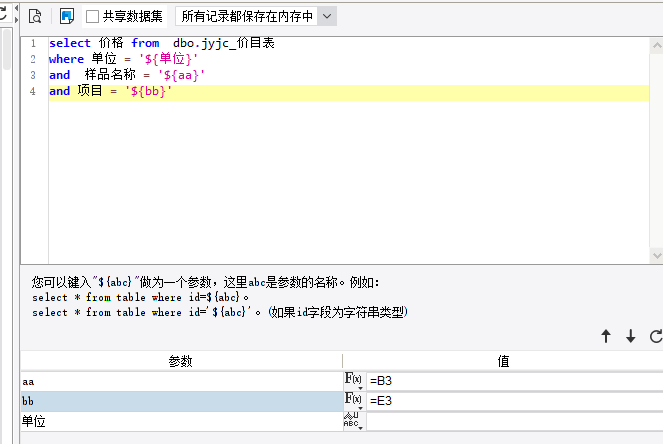
Task: Open the formula type selector for bb
Action: [x=353, y=400]
